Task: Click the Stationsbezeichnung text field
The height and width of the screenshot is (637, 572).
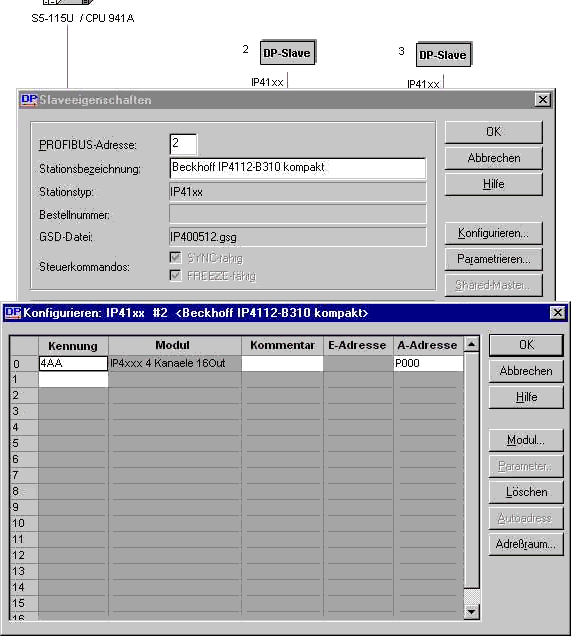Action: [x=298, y=168]
